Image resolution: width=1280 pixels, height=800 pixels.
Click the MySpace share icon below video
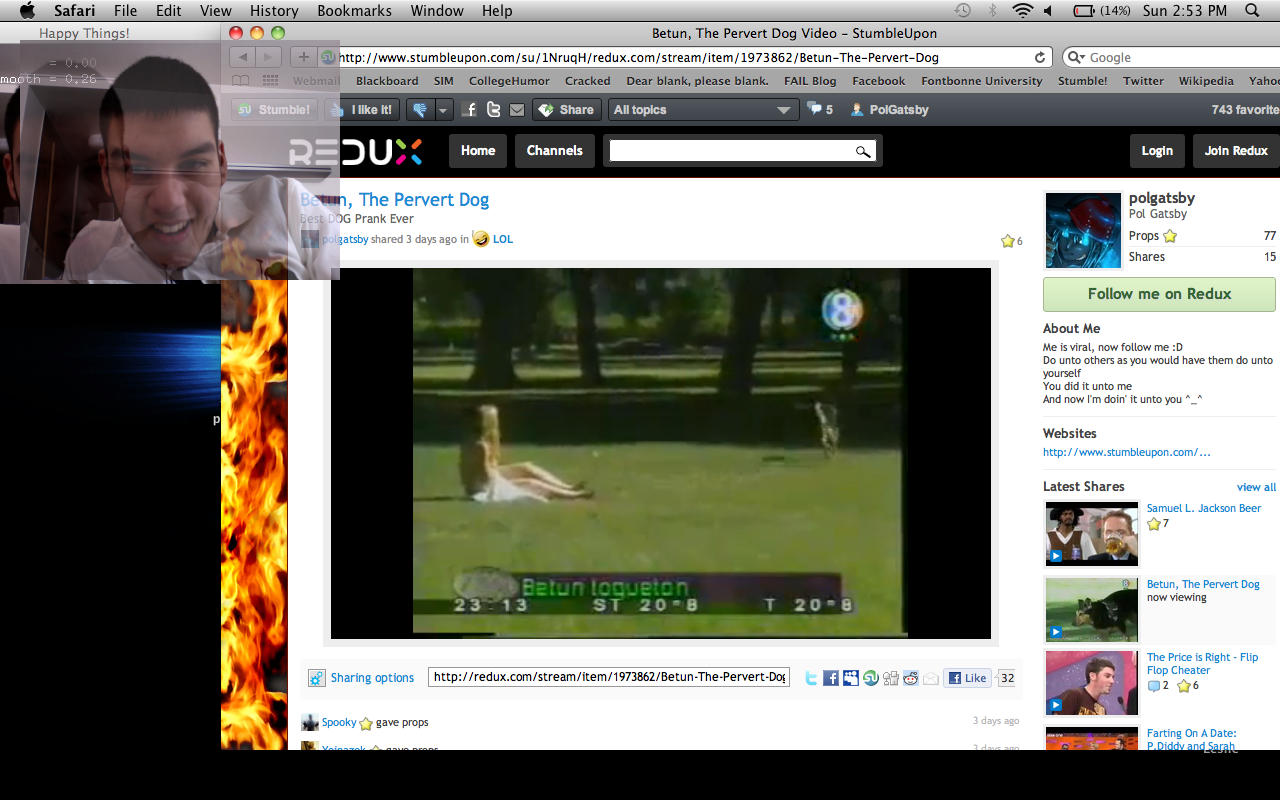(851, 678)
